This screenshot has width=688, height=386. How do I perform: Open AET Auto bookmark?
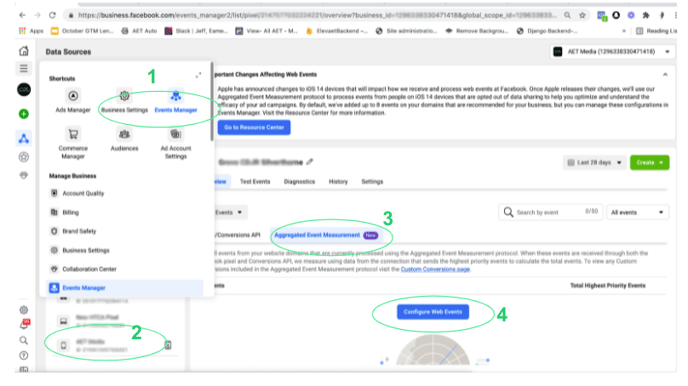(x=139, y=31)
